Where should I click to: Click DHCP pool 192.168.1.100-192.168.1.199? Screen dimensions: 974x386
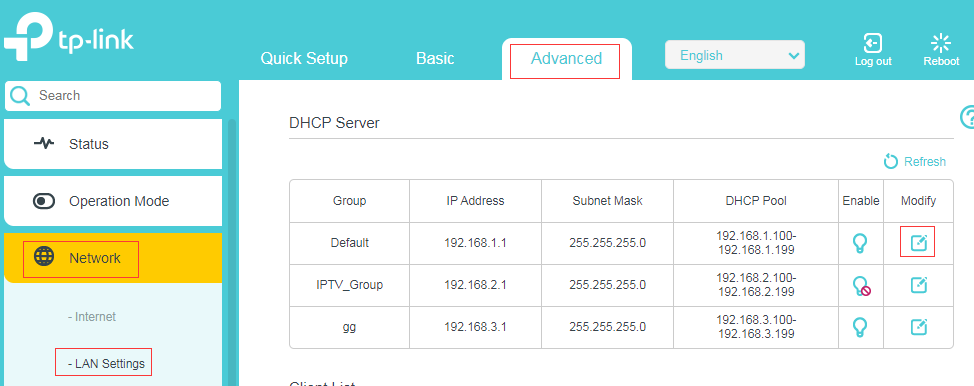[756, 243]
